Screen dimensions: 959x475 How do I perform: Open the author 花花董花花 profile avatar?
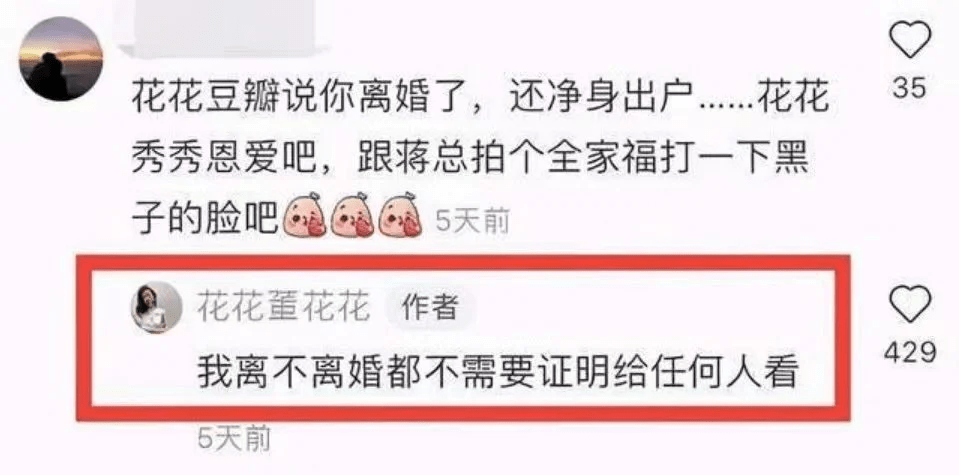(x=157, y=307)
